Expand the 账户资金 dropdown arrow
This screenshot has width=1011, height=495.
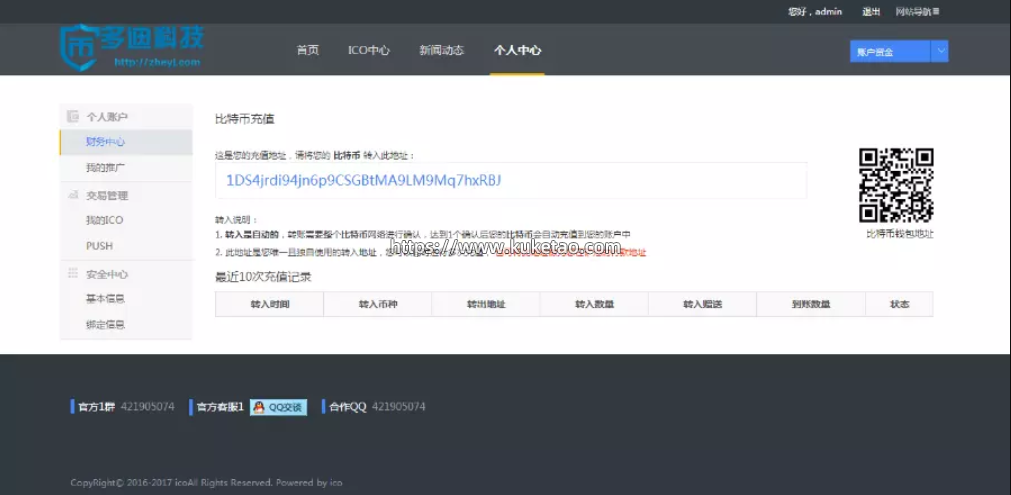(x=939, y=52)
